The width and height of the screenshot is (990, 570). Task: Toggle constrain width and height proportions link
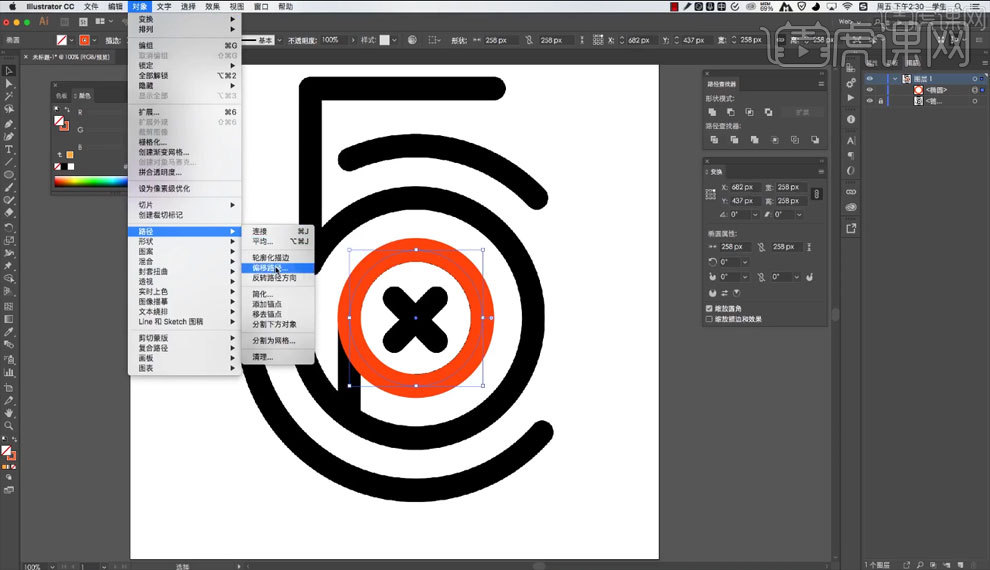[816, 194]
